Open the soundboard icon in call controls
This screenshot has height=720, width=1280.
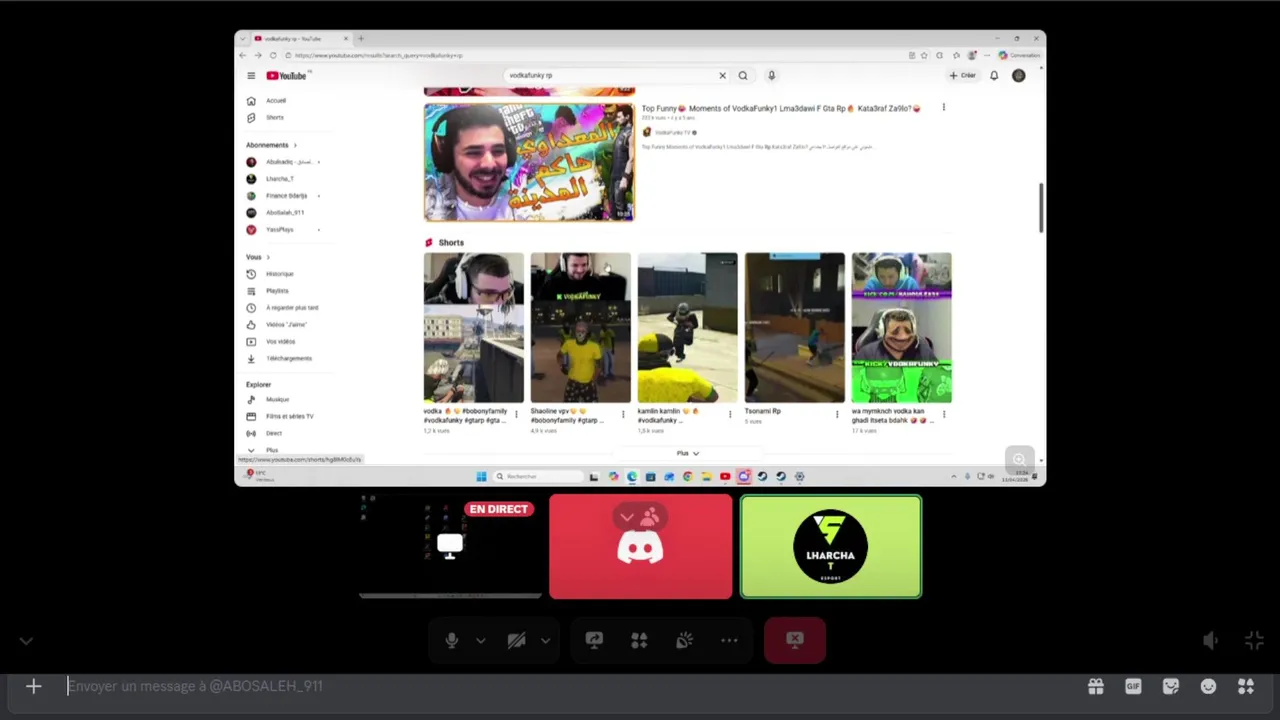(x=684, y=641)
